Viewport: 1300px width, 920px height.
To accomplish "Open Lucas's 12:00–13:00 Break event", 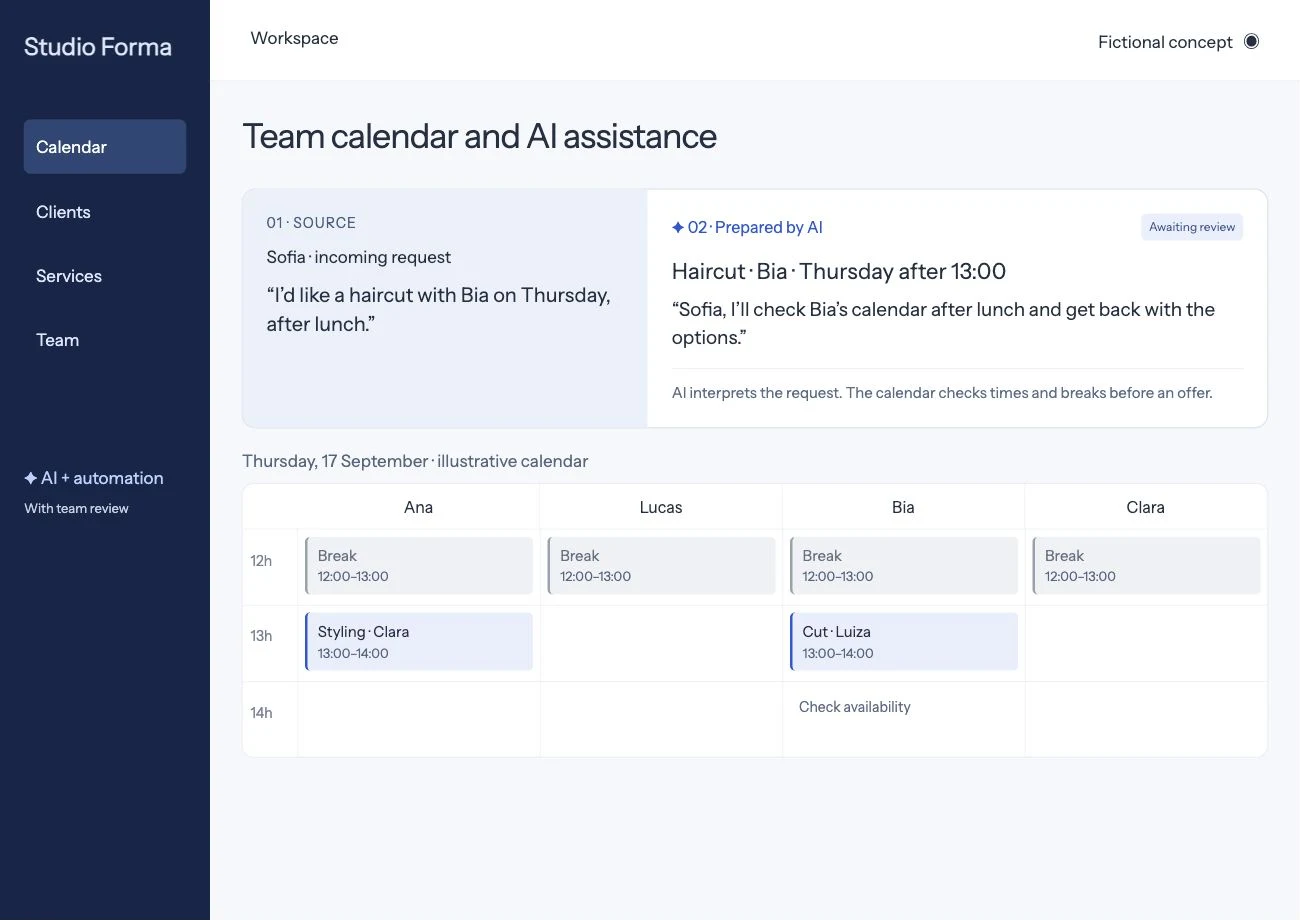I will (661, 566).
